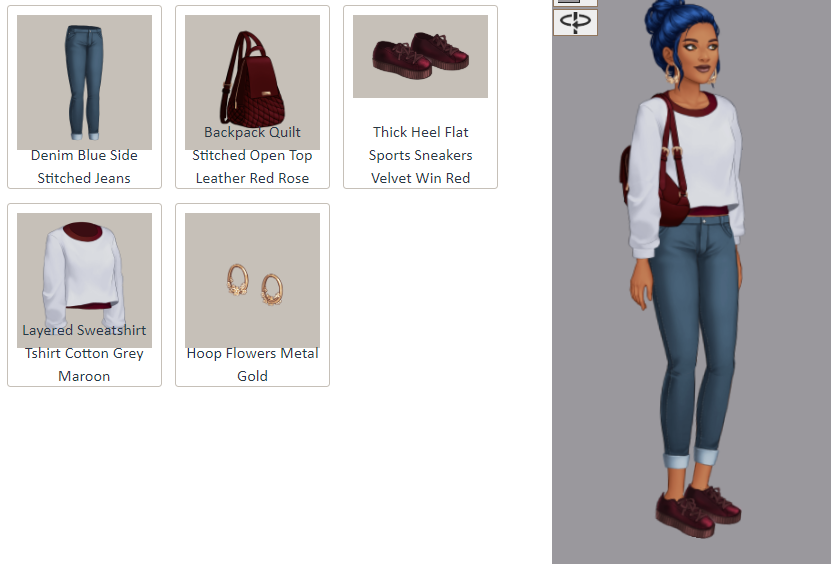Click the grey rectangle button above rotate icon

tap(575, 3)
